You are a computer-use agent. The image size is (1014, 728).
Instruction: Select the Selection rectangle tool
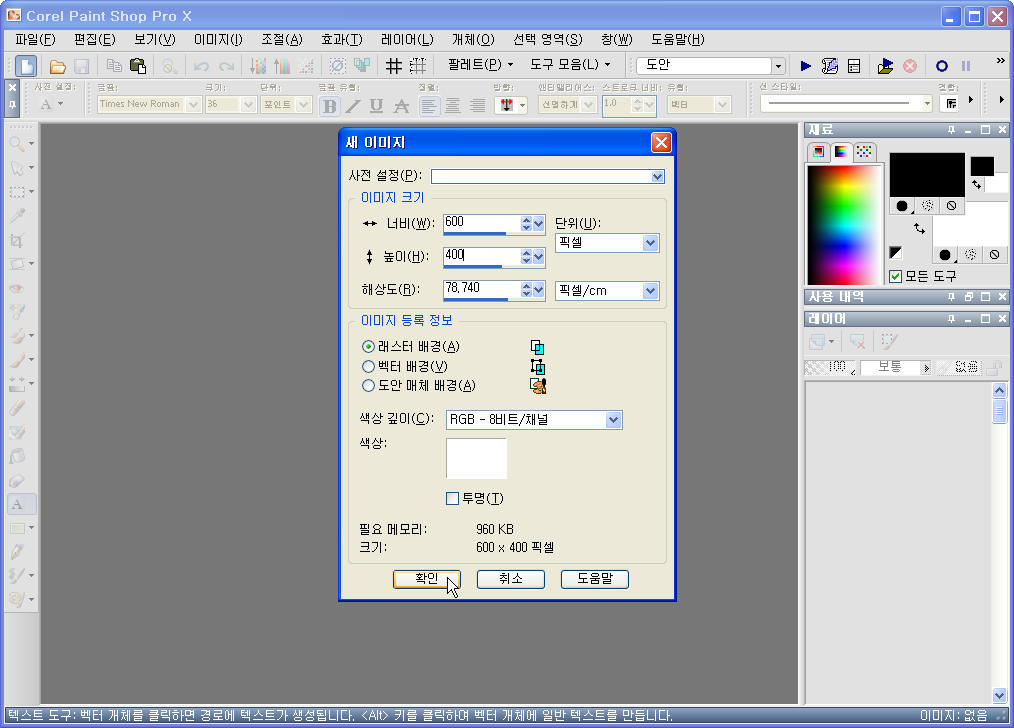point(17,192)
